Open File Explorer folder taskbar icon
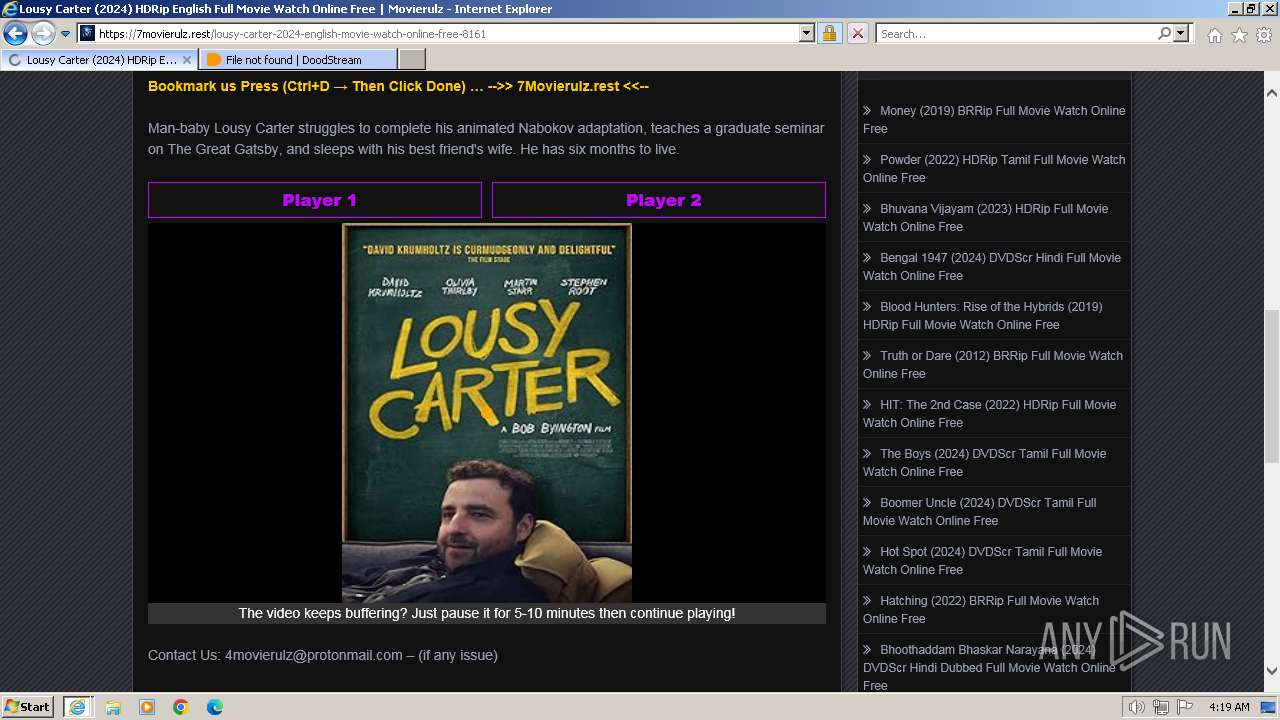Viewport: 1280px width, 720px height. coord(113,707)
